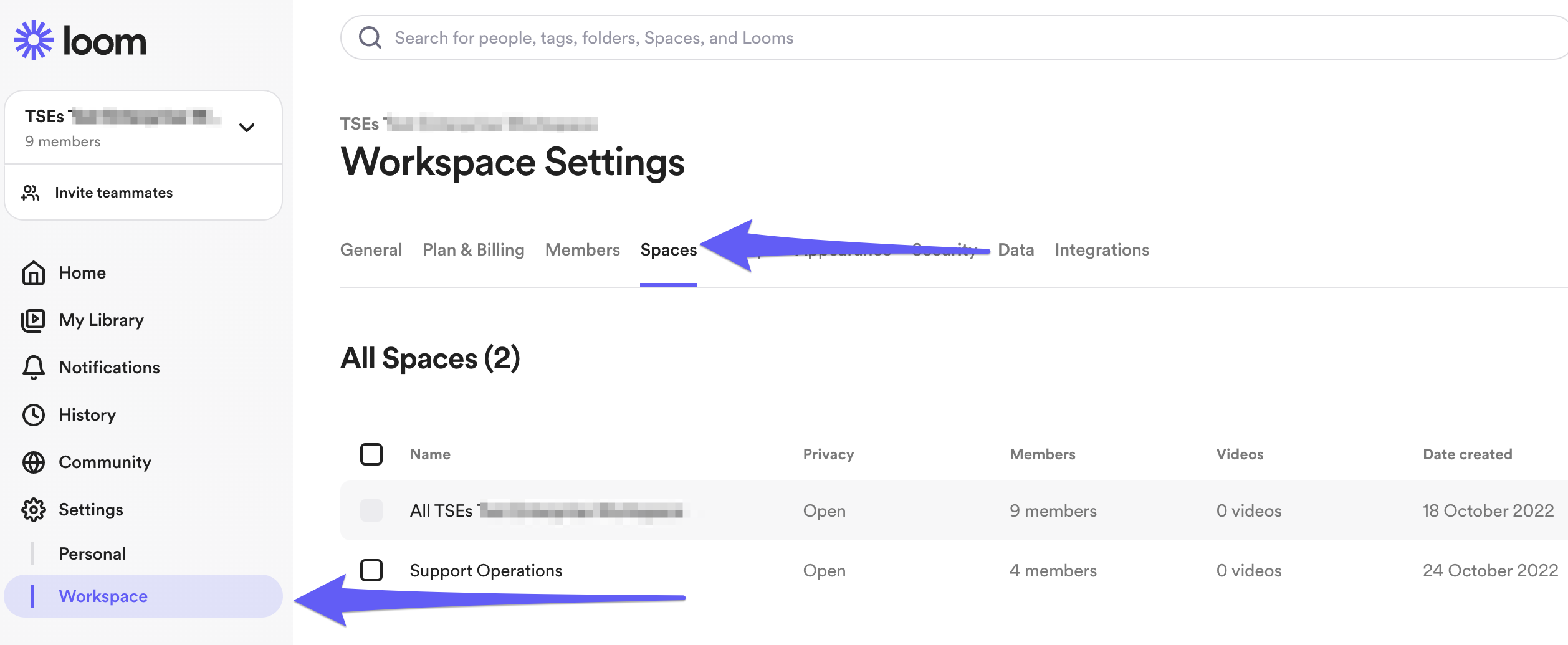Click the Home house icon
This screenshot has width=1568, height=645.
click(x=34, y=273)
